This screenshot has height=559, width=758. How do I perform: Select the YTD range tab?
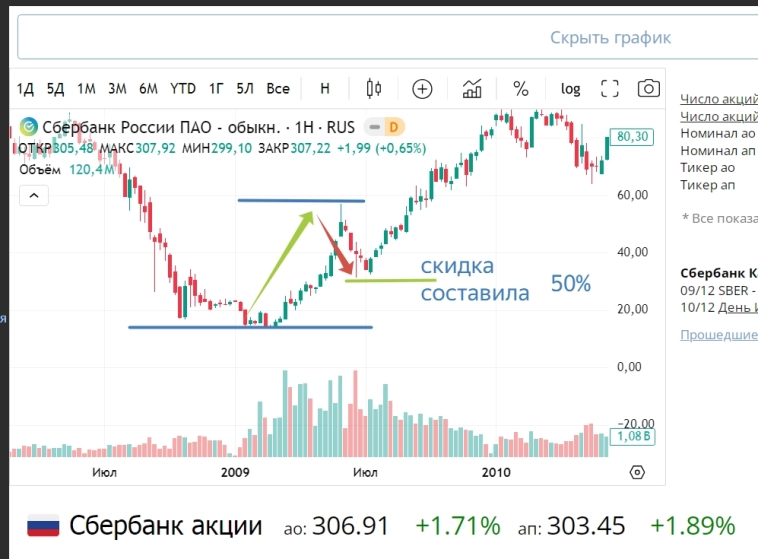pos(183,88)
